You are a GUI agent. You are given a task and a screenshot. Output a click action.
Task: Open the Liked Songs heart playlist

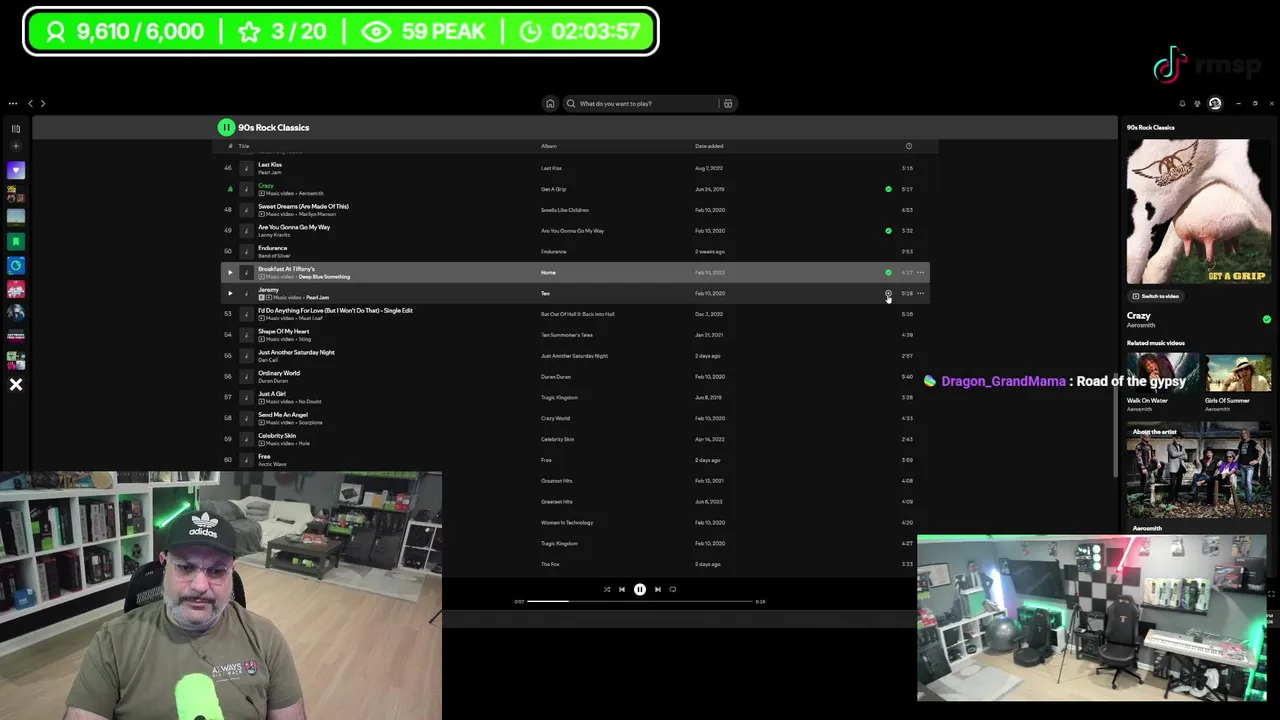tap(16, 170)
